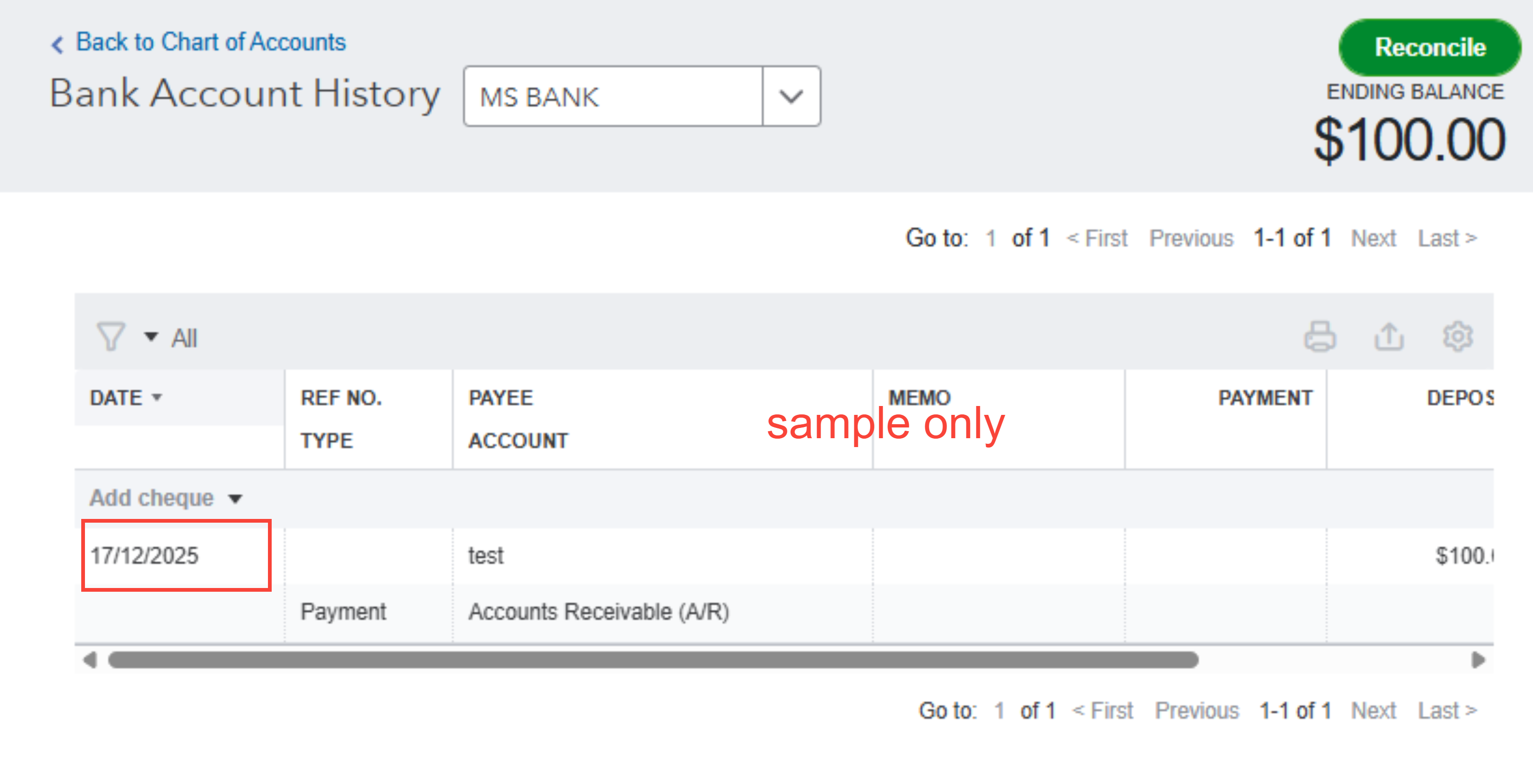
Task: Open the MS BANK account dropdown
Action: pyautogui.click(x=790, y=96)
